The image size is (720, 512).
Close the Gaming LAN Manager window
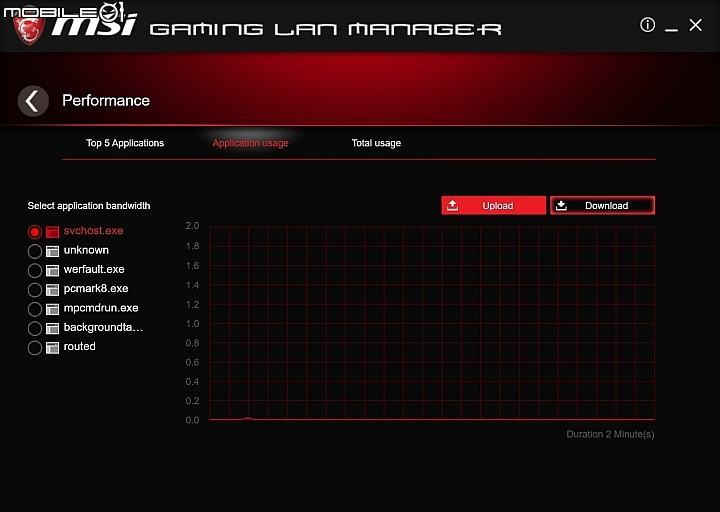click(x=695, y=25)
